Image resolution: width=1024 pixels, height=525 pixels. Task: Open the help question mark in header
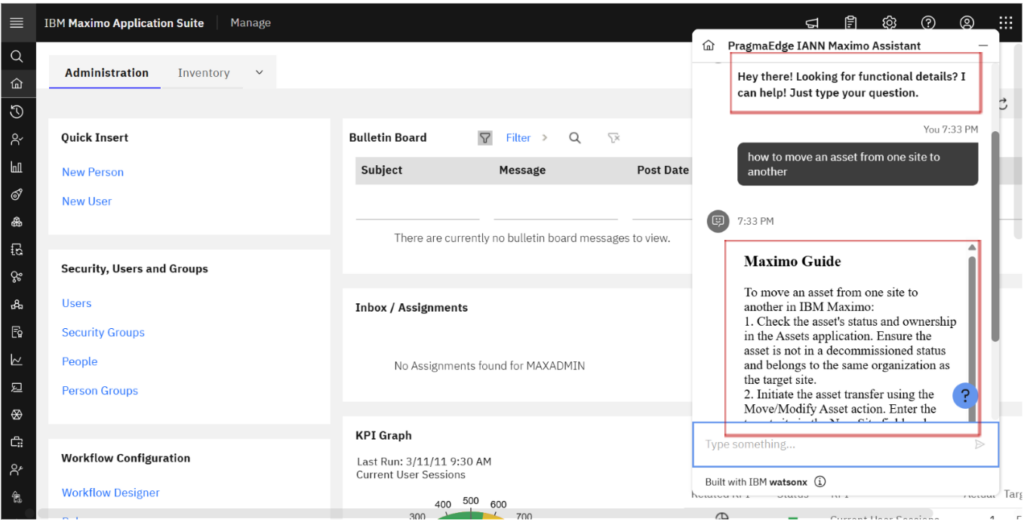(x=928, y=23)
